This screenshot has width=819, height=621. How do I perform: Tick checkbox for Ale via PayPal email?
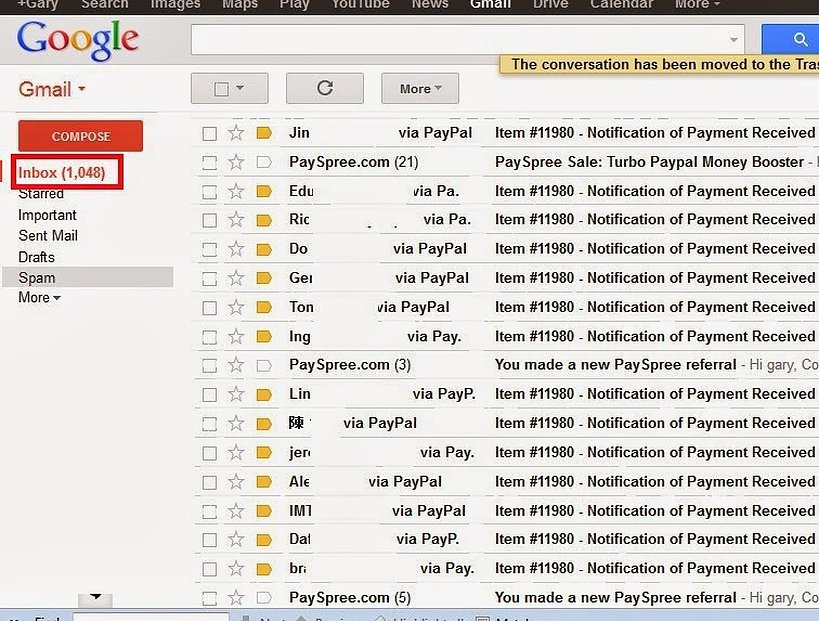click(x=209, y=483)
